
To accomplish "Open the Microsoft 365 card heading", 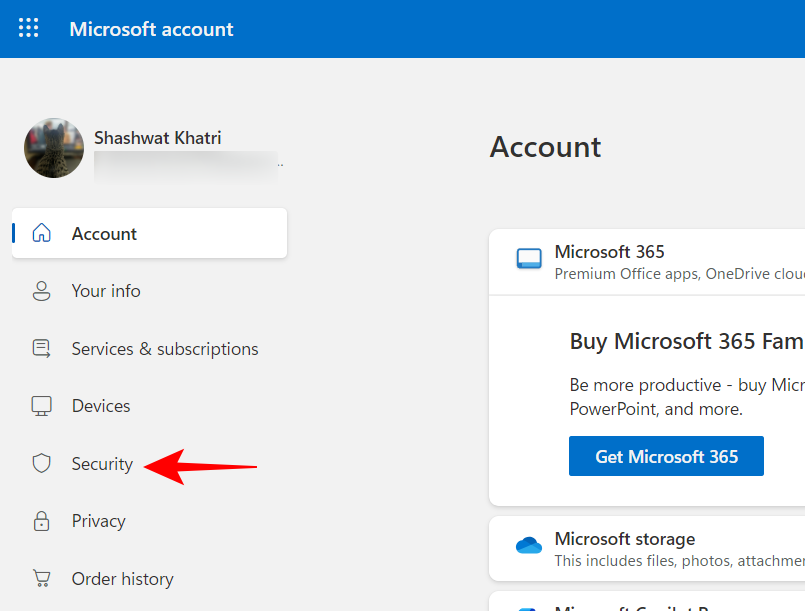I will [609, 252].
